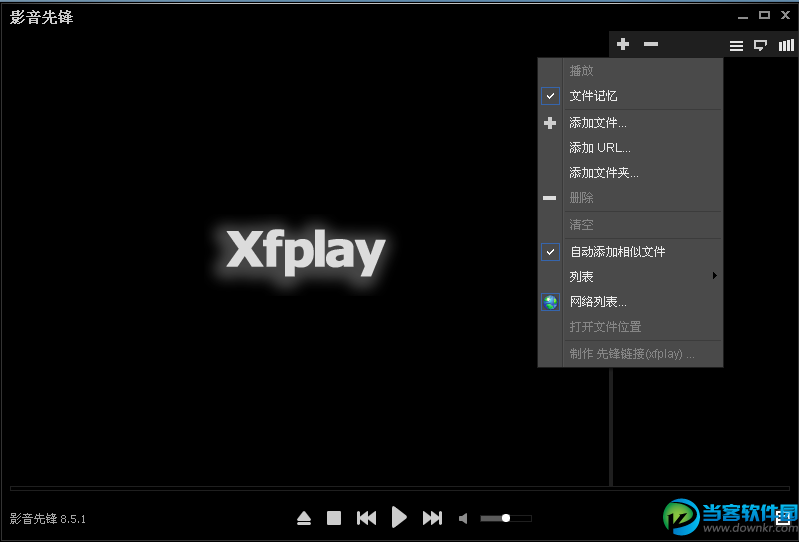This screenshot has height=542, width=799.
Task: Click the volume slider handle
Action: pyautogui.click(x=505, y=518)
